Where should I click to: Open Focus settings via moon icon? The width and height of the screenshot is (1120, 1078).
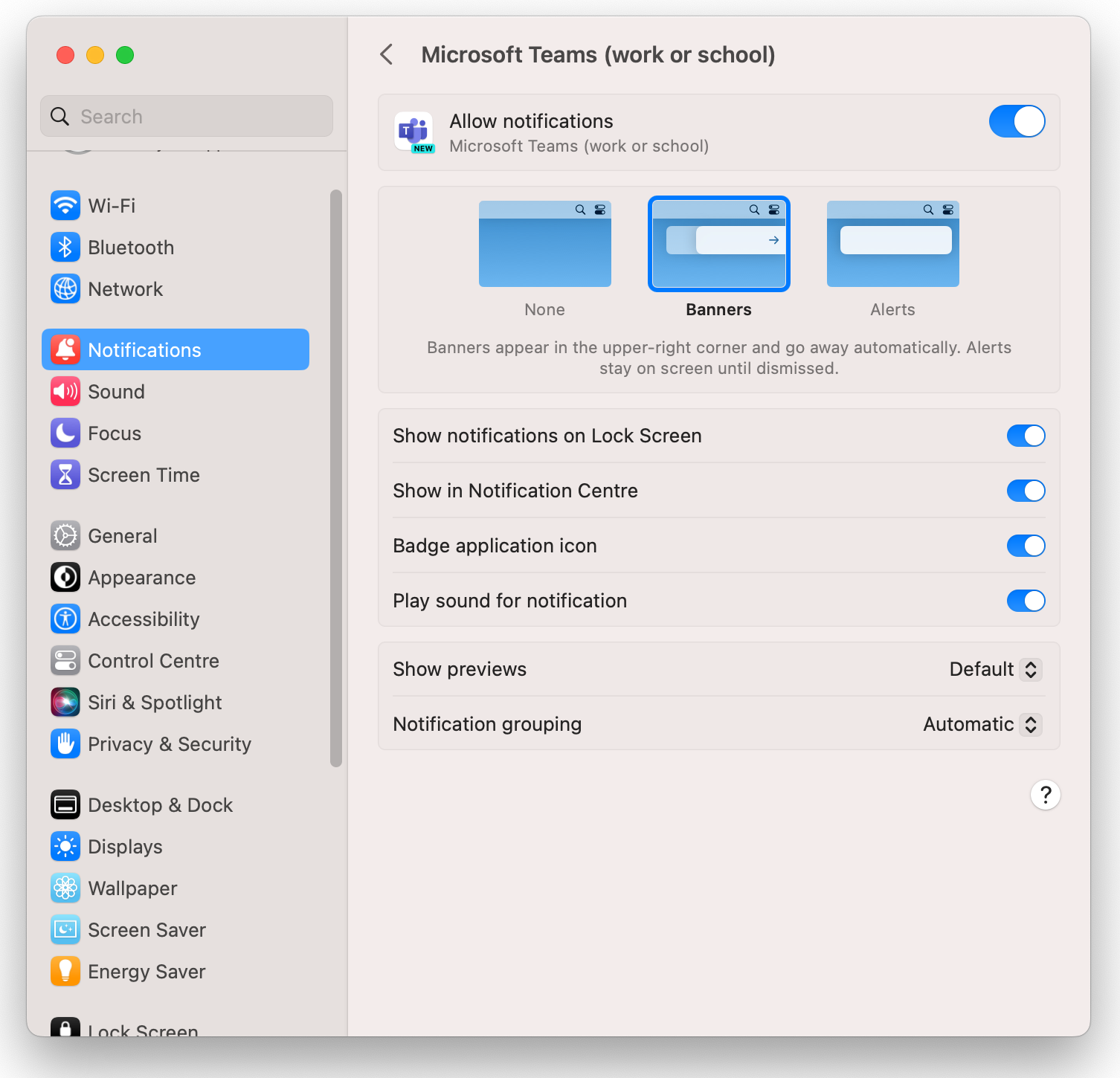pos(65,433)
